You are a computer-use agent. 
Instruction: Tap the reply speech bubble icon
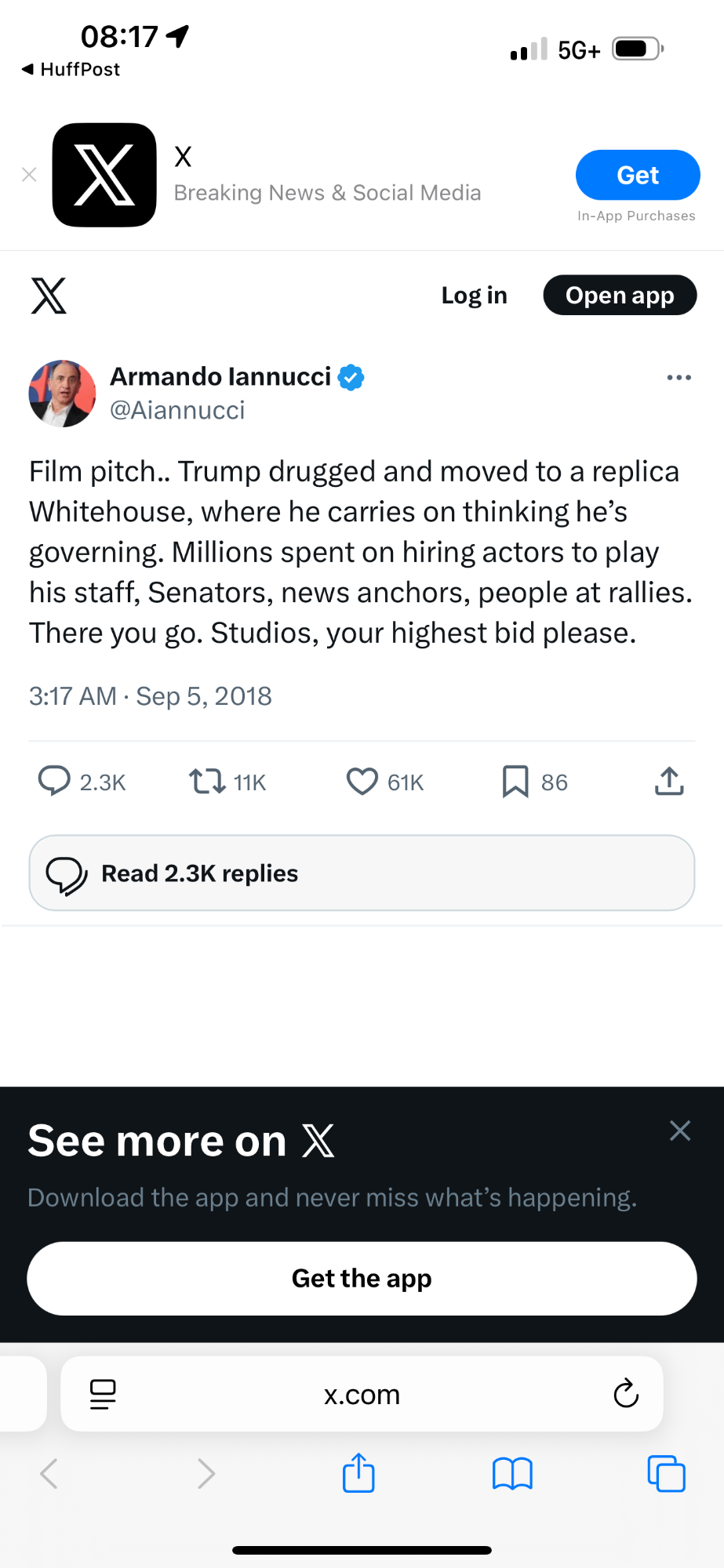(x=54, y=781)
